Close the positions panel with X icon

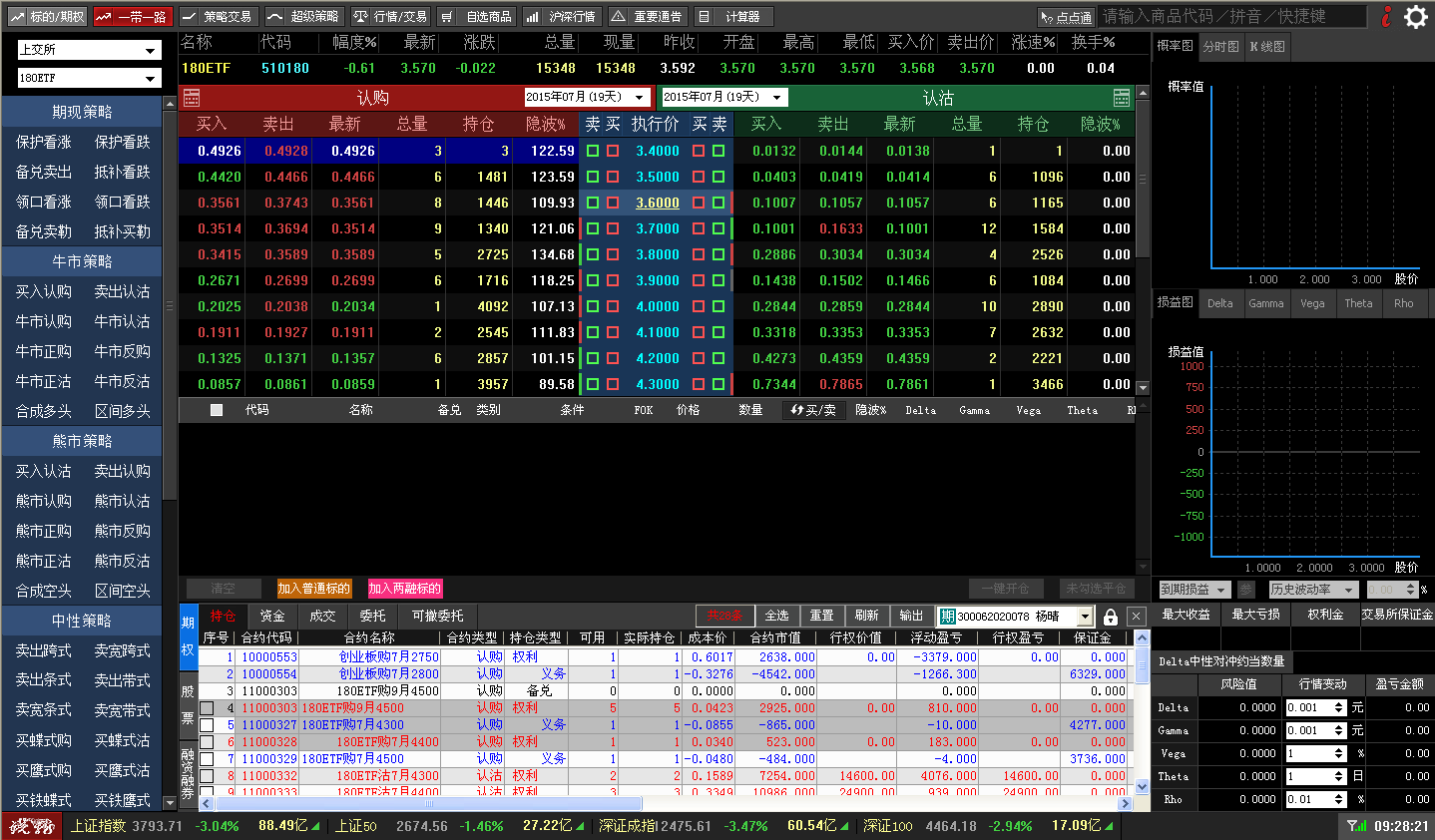[x=1136, y=617]
